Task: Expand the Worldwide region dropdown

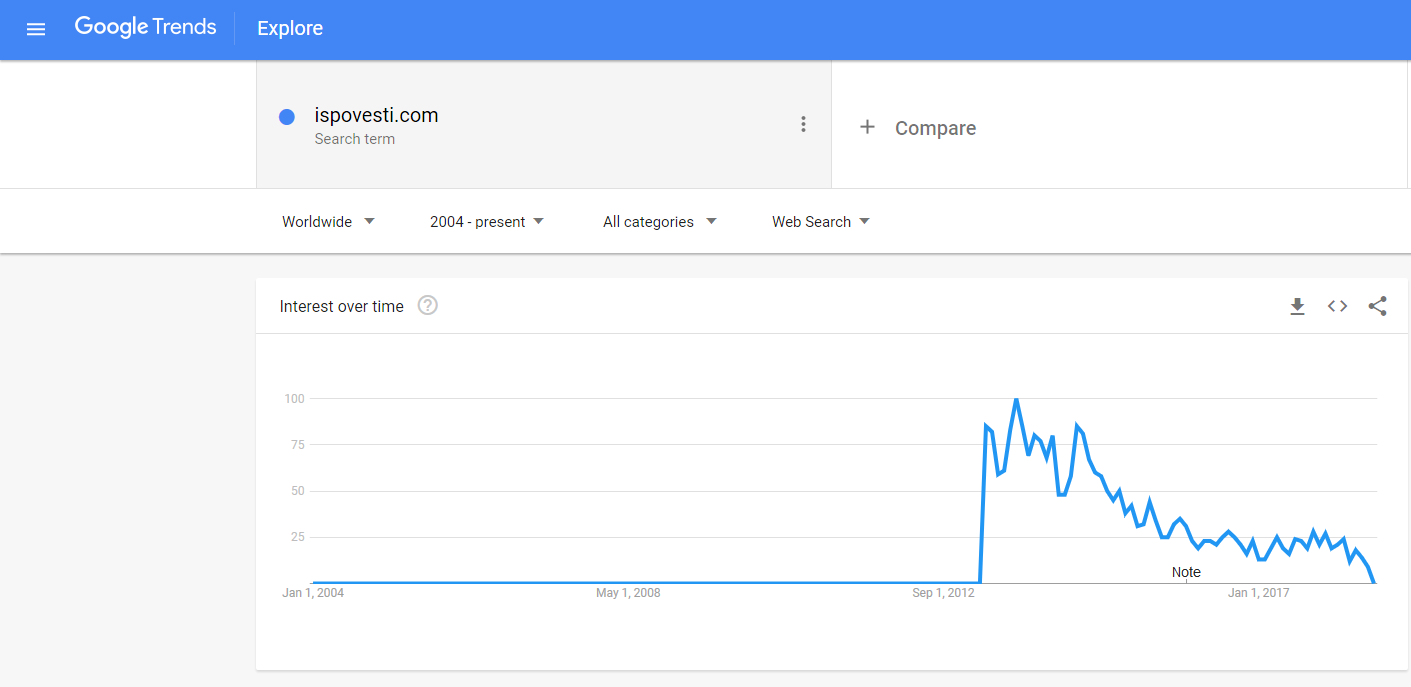Action: [x=328, y=222]
